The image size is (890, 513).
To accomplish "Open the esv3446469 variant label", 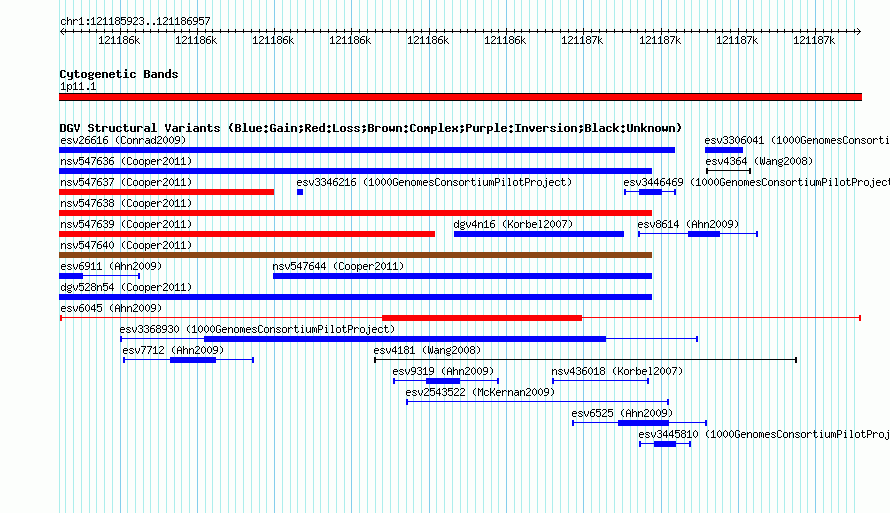I will pyautogui.click(x=757, y=182).
